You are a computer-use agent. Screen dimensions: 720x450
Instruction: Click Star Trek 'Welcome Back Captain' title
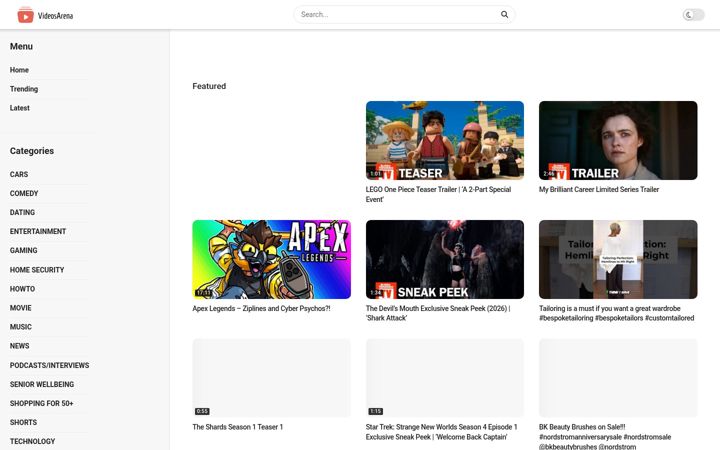point(441,432)
